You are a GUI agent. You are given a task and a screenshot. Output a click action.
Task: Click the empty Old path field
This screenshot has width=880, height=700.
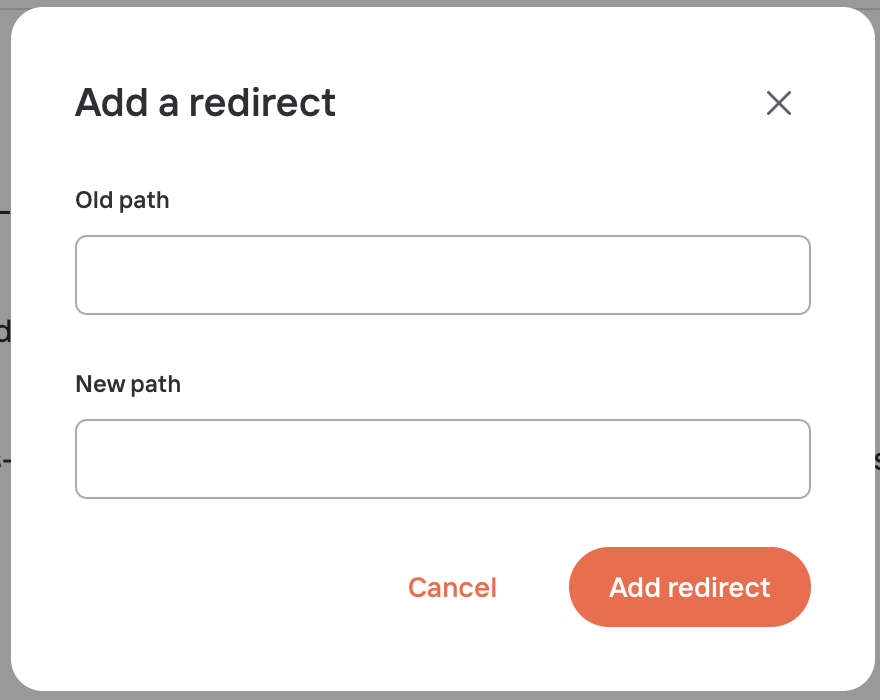443,275
